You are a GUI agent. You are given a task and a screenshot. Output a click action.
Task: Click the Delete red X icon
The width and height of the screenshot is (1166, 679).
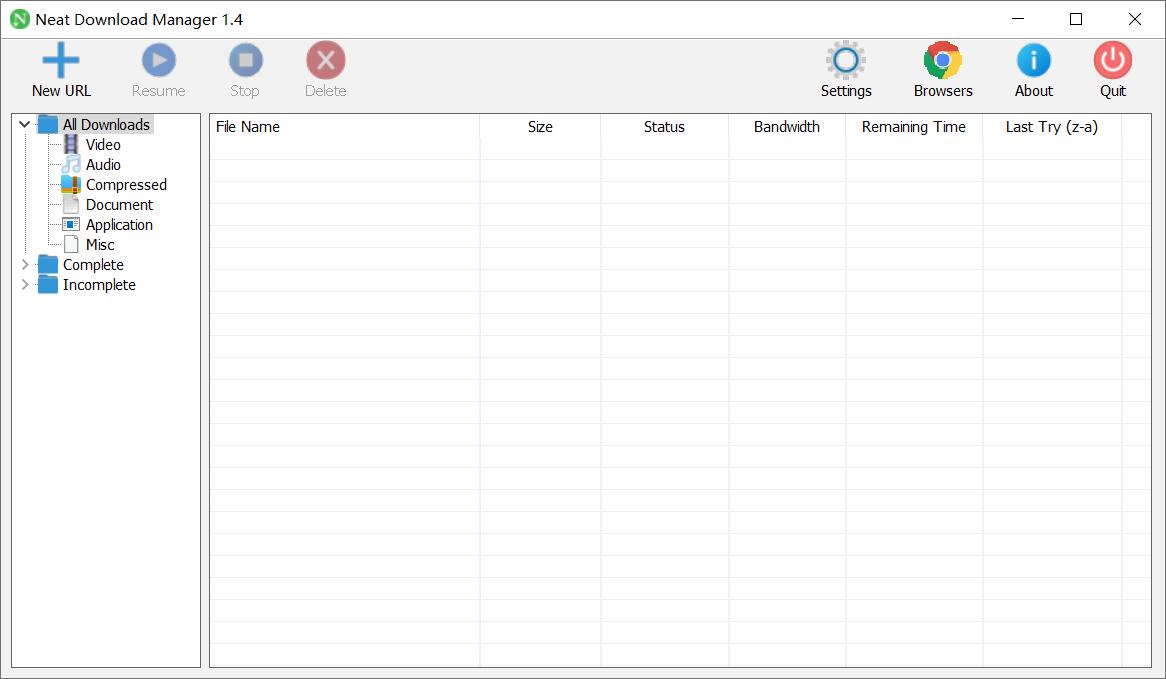(x=326, y=60)
